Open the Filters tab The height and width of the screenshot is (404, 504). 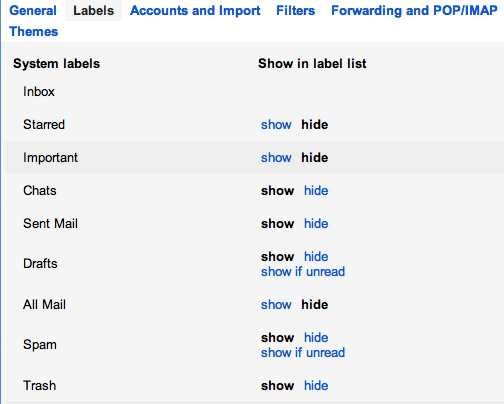[x=295, y=10]
